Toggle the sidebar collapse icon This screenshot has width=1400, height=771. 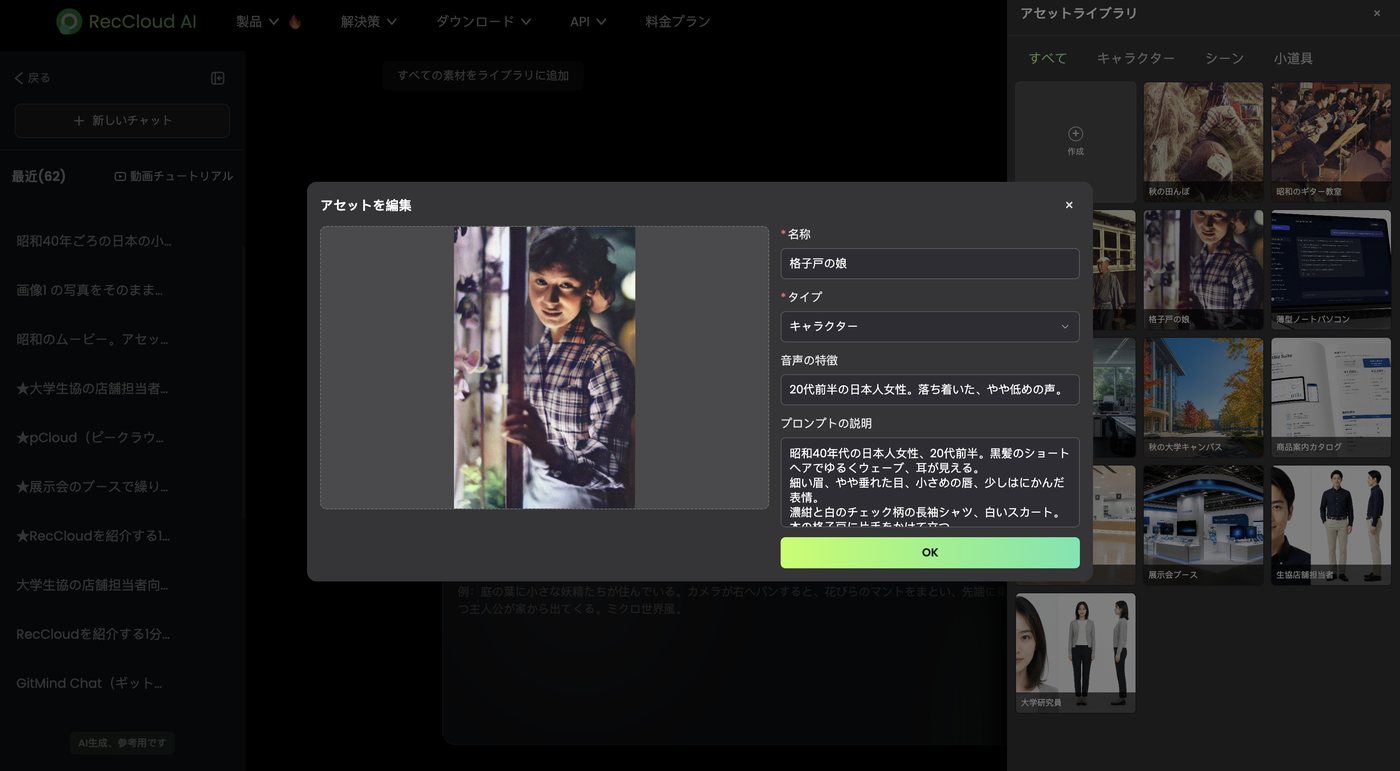218,78
